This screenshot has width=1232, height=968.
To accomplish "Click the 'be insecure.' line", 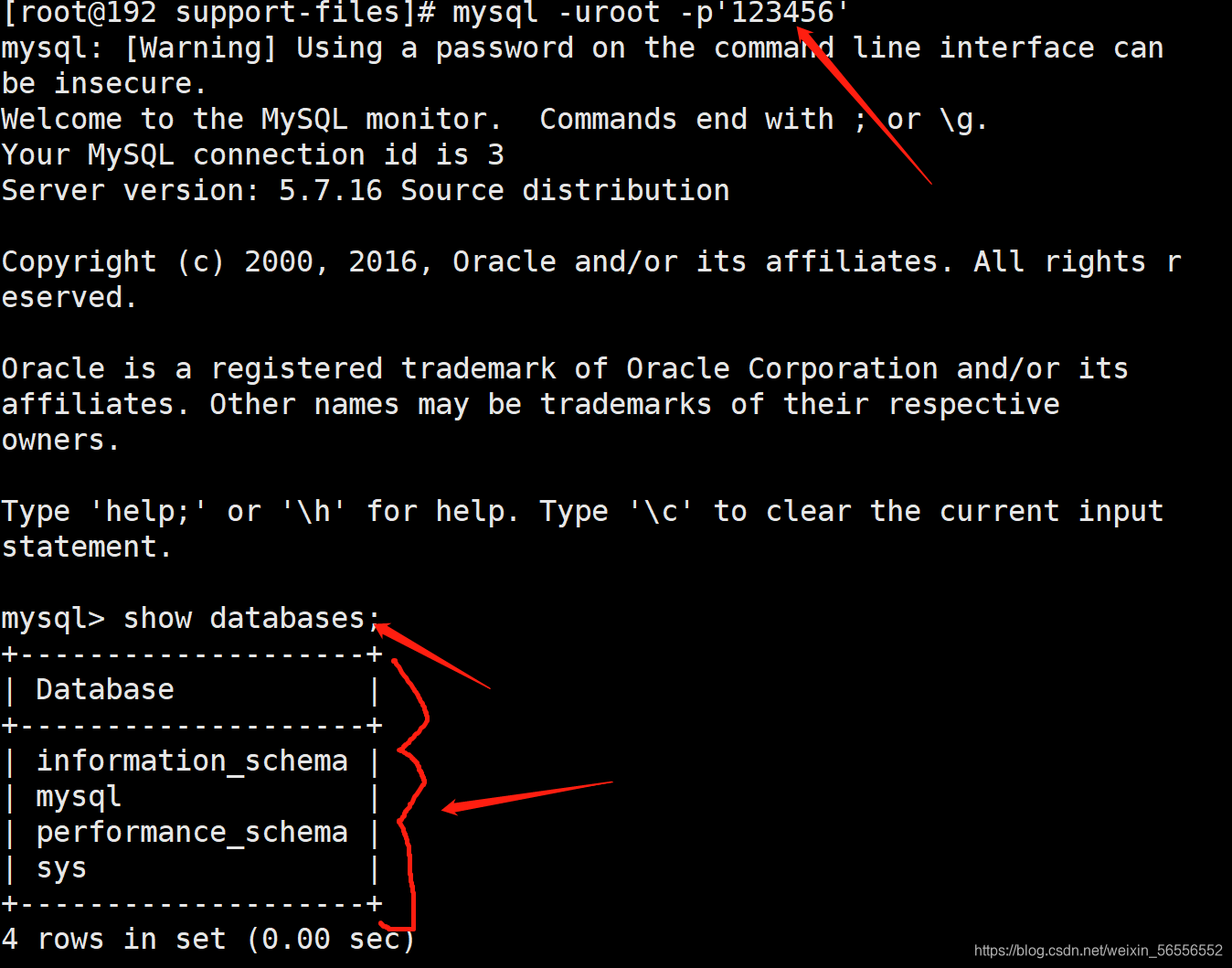I will click(x=104, y=84).
